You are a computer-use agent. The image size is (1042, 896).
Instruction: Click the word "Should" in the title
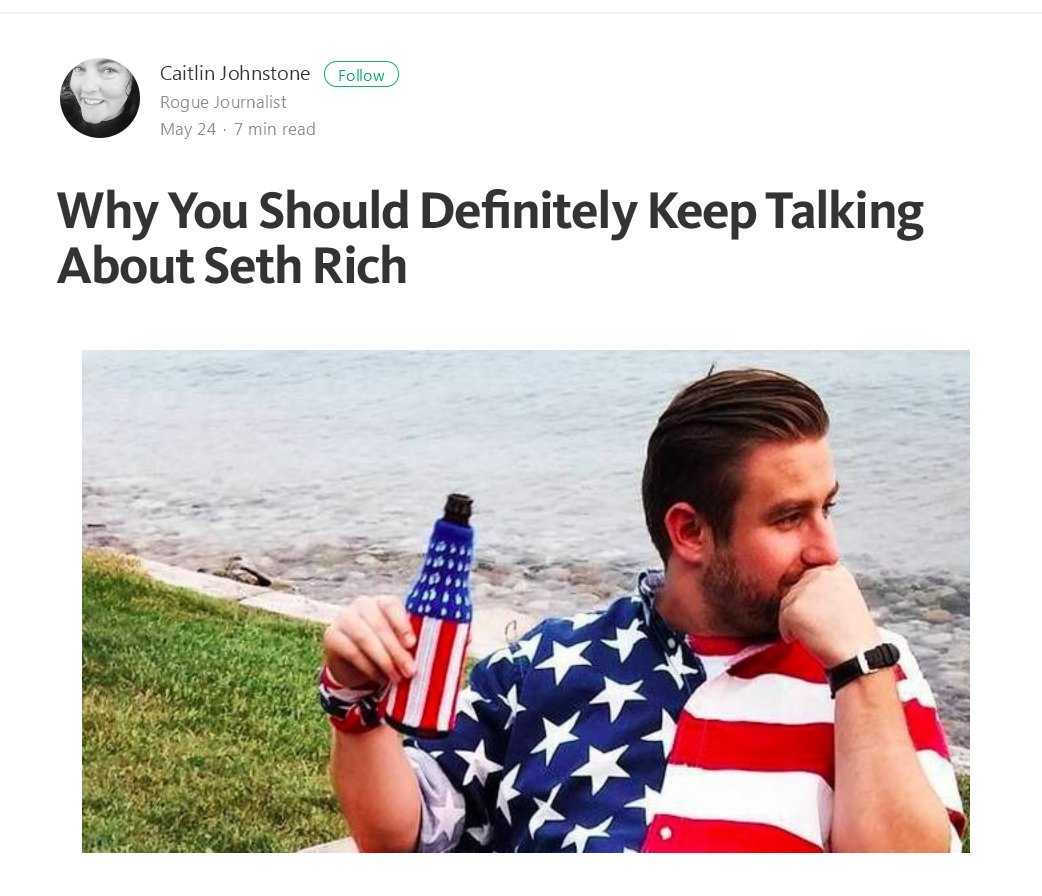click(334, 210)
